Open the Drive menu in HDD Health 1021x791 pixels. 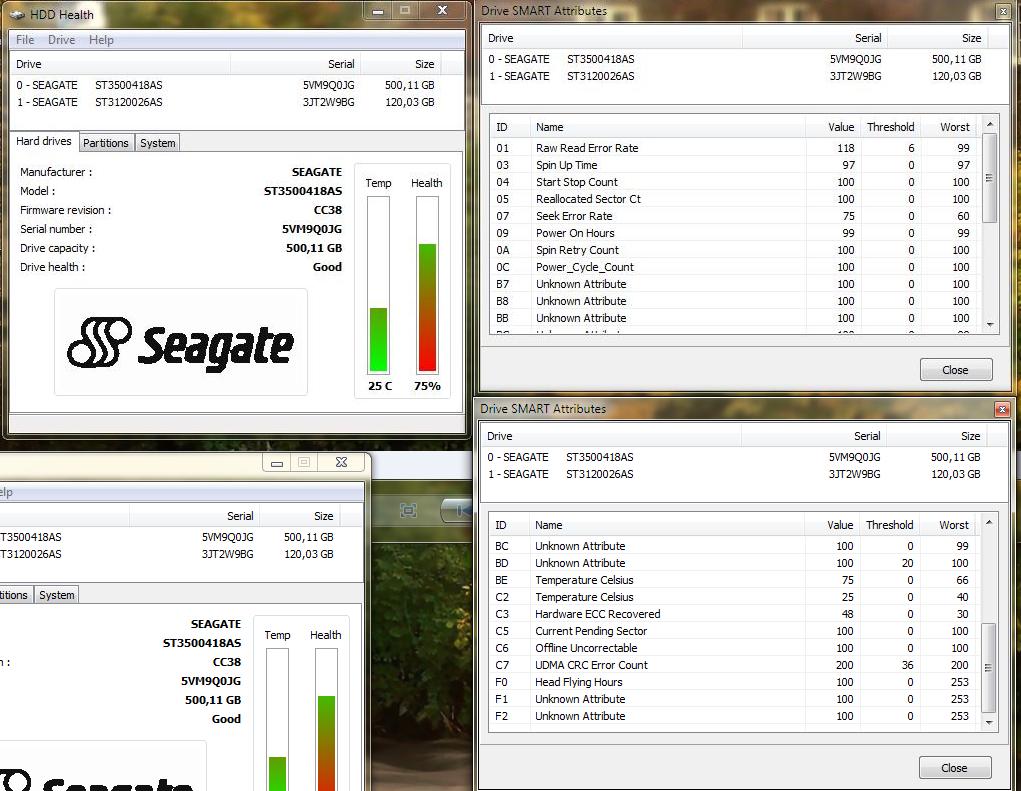pyautogui.click(x=61, y=40)
